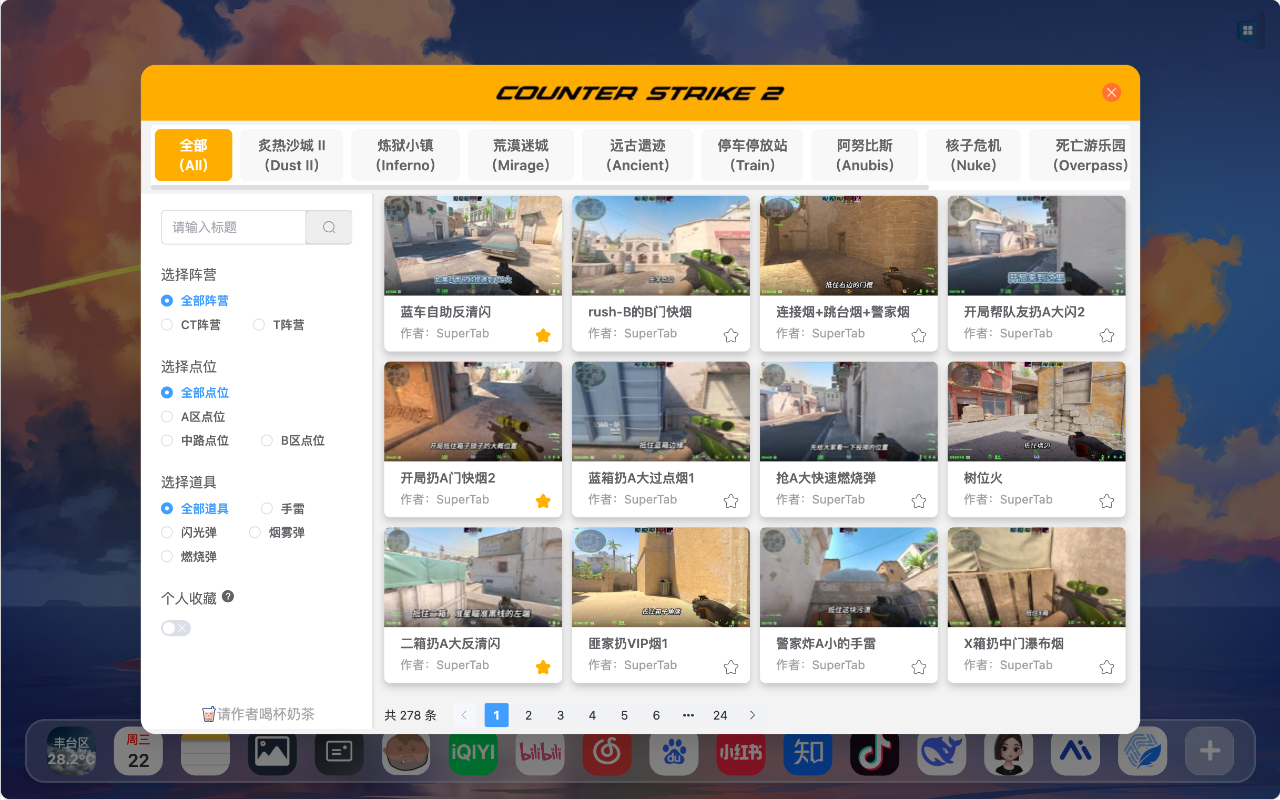Remove star from 开局扔A门快烟2

click(x=543, y=501)
